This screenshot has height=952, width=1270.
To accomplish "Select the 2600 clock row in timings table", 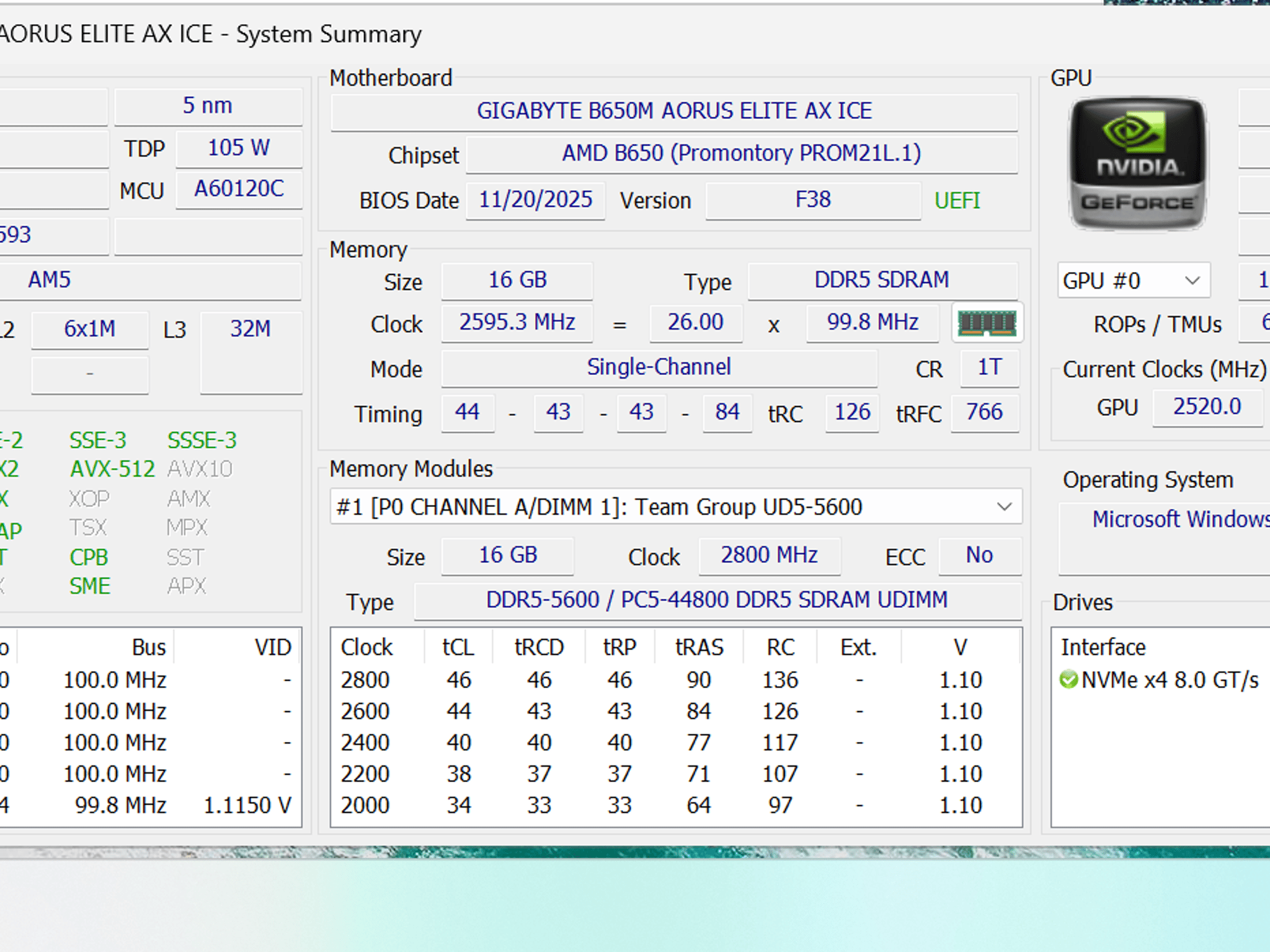I will coord(676,712).
